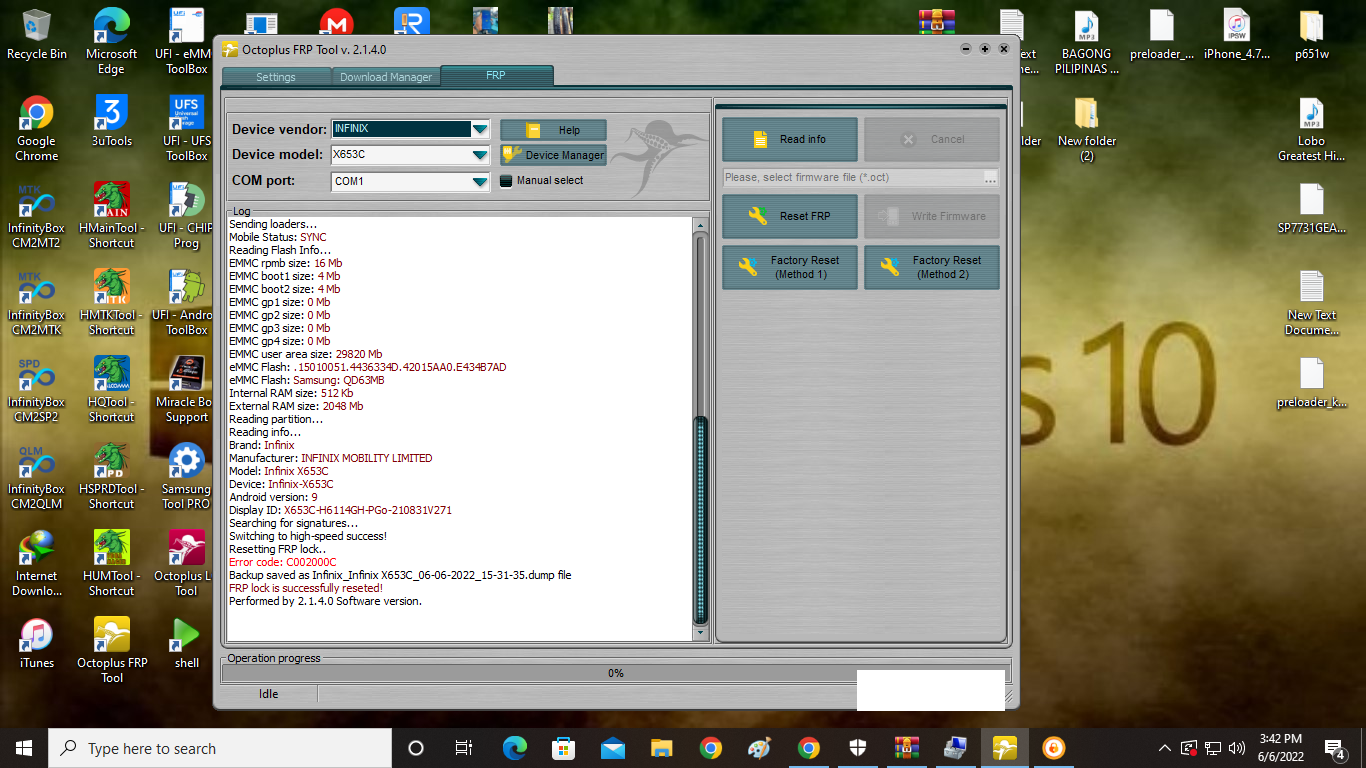Click the Help button

553,130
